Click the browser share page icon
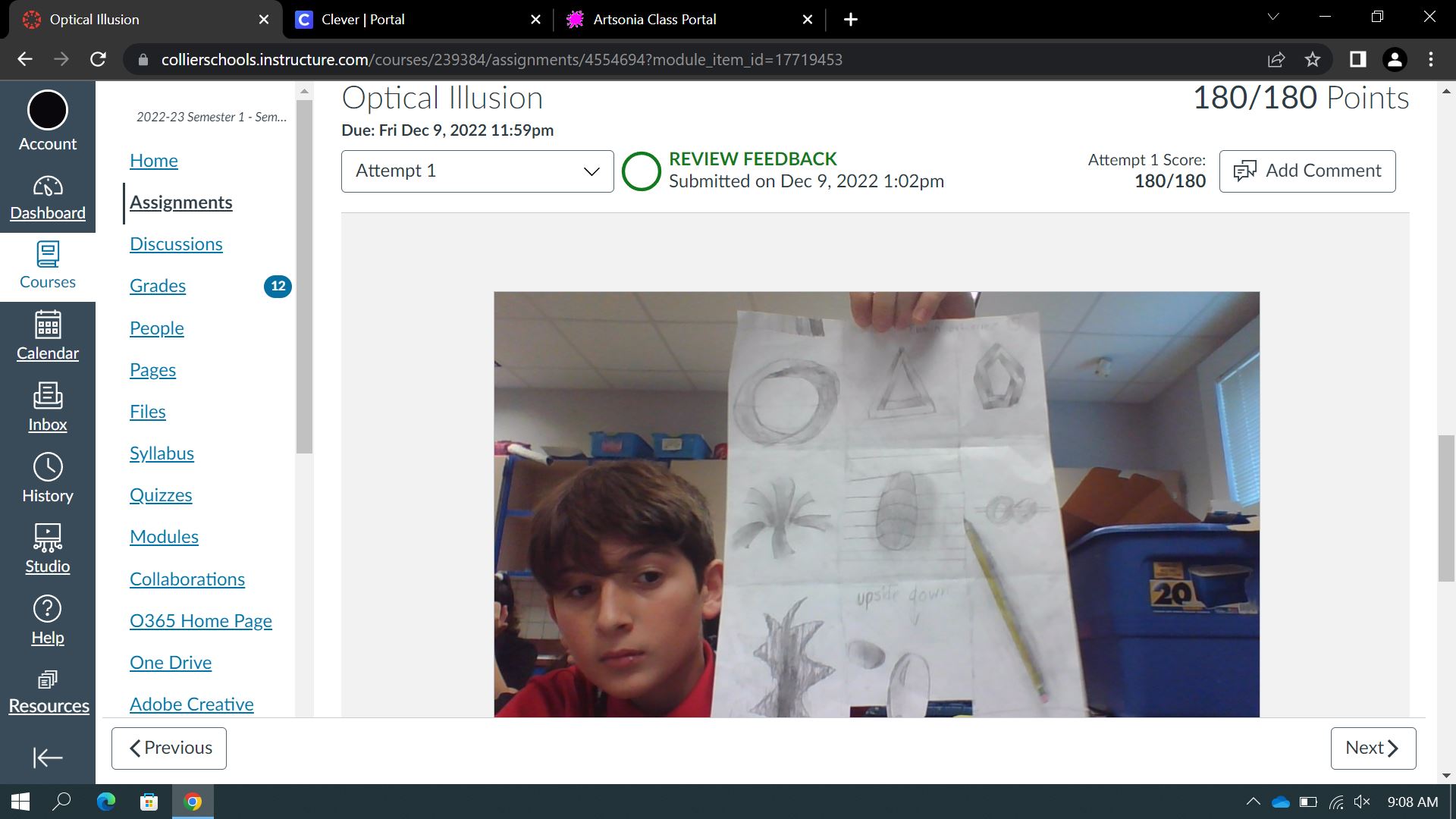This screenshot has height=819, width=1456. pyautogui.click(x=1276, y=59)
